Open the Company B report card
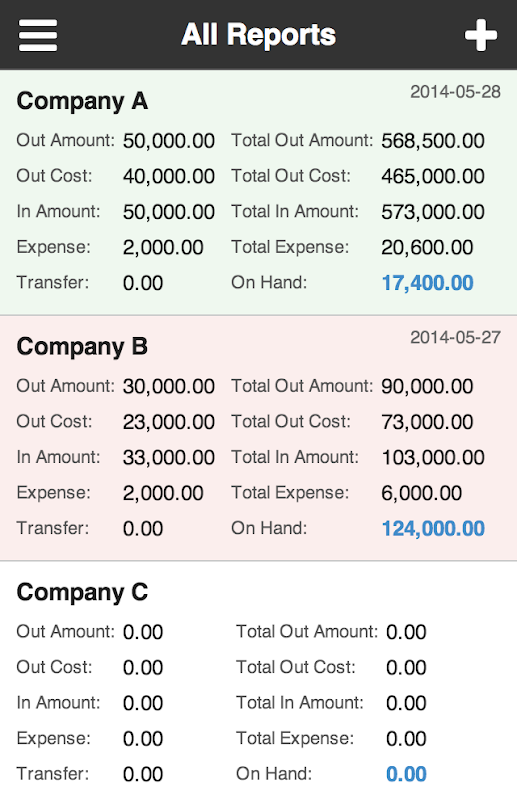 [258, 438]
